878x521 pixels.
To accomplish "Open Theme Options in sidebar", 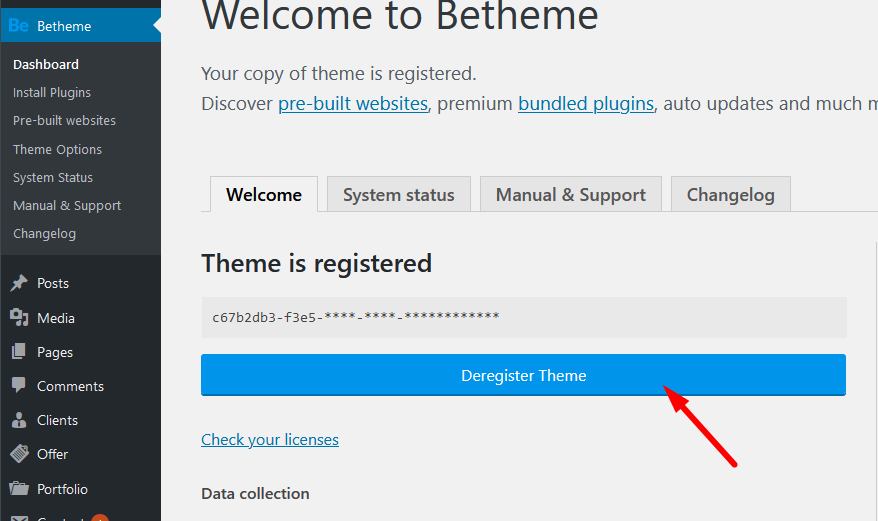I will [57, 149].
